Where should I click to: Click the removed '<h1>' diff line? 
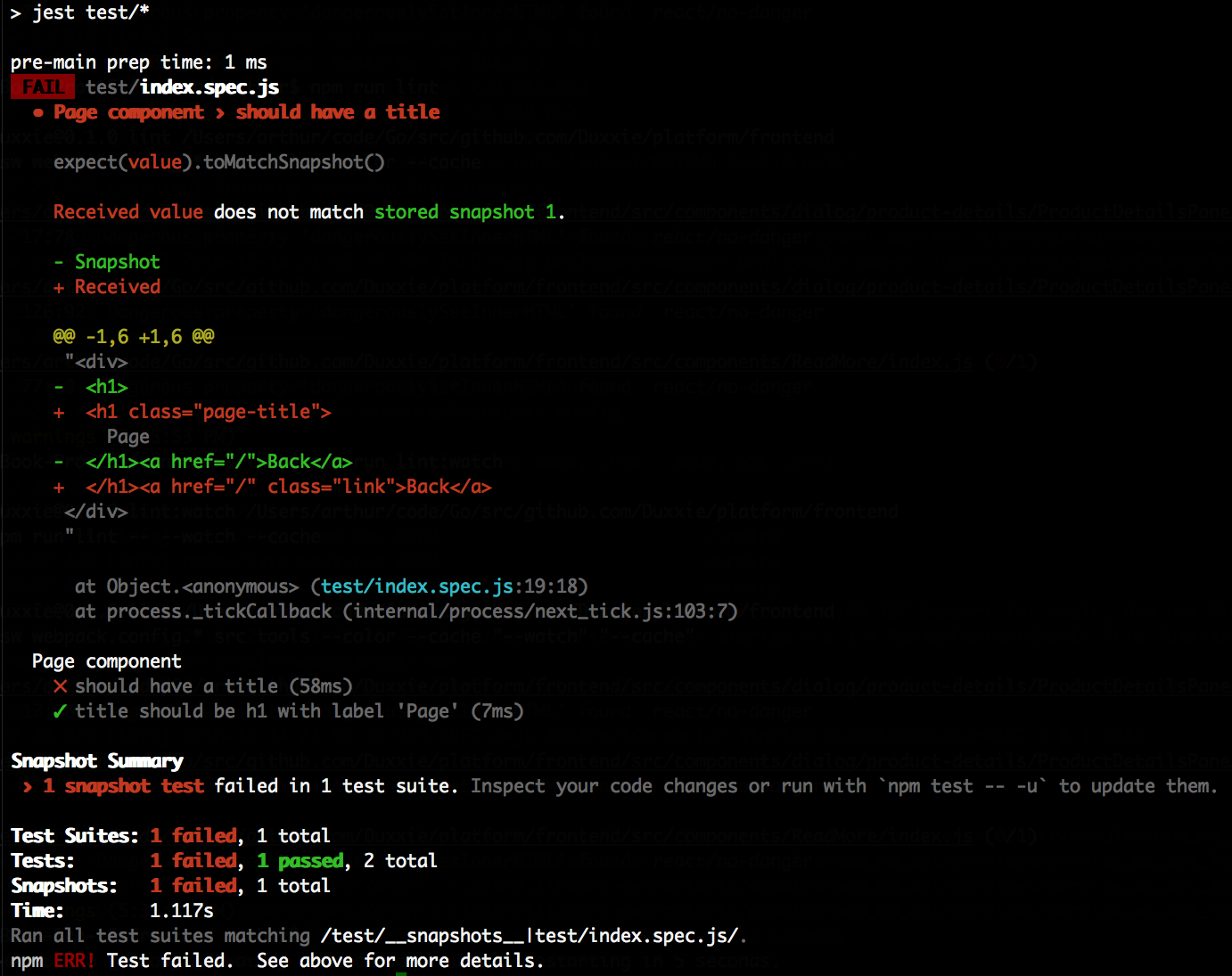91,387
